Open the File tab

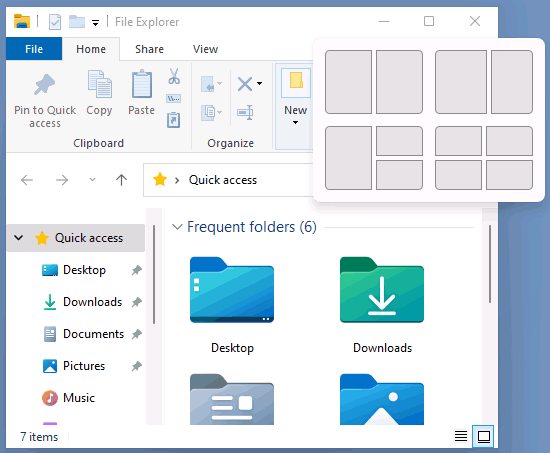pyautogui.click(x=34, y=49)
